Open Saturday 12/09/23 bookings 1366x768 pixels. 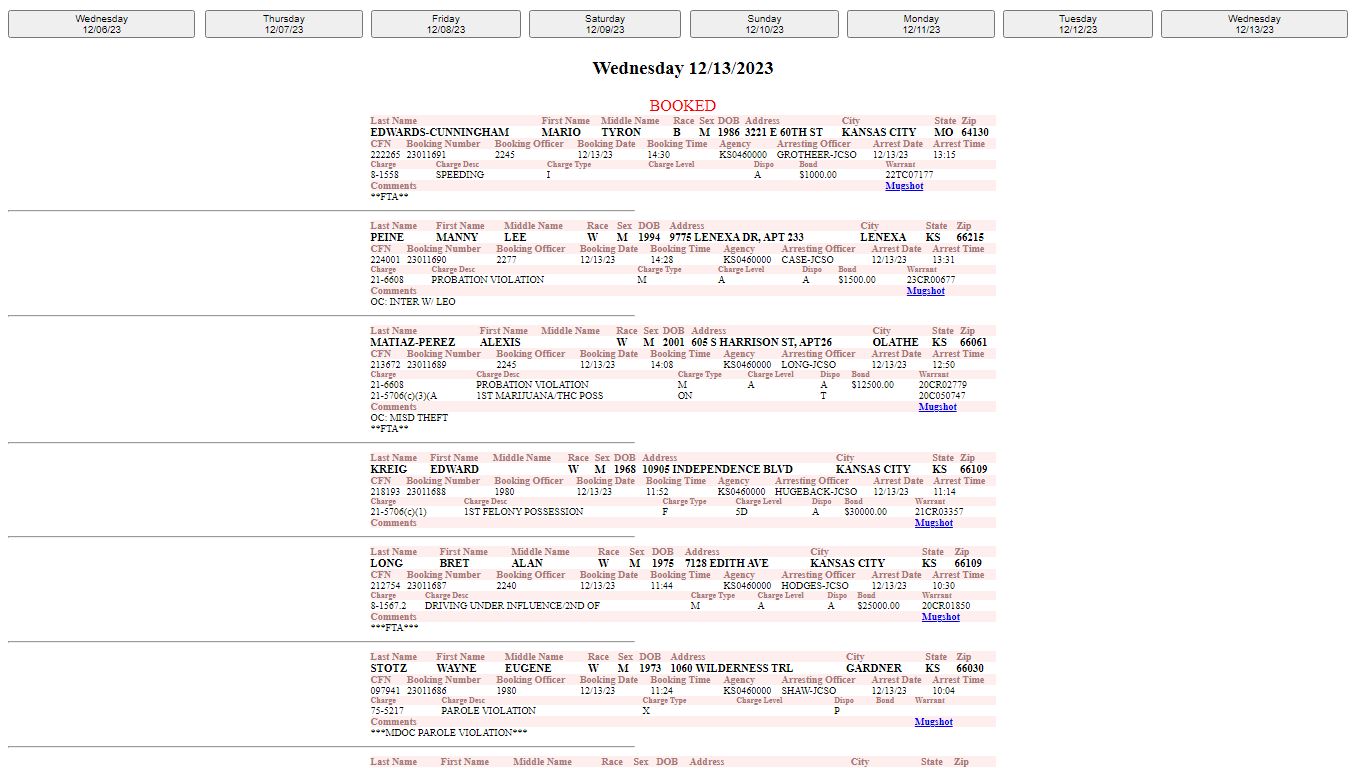click(605, 24)
